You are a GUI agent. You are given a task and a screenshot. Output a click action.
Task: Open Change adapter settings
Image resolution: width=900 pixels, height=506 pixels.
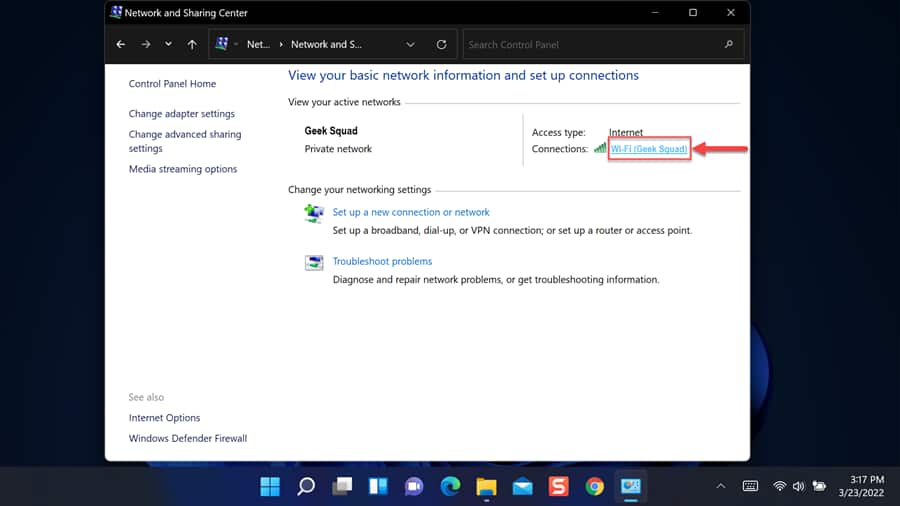pyautogui.click(x=181, y=114)
